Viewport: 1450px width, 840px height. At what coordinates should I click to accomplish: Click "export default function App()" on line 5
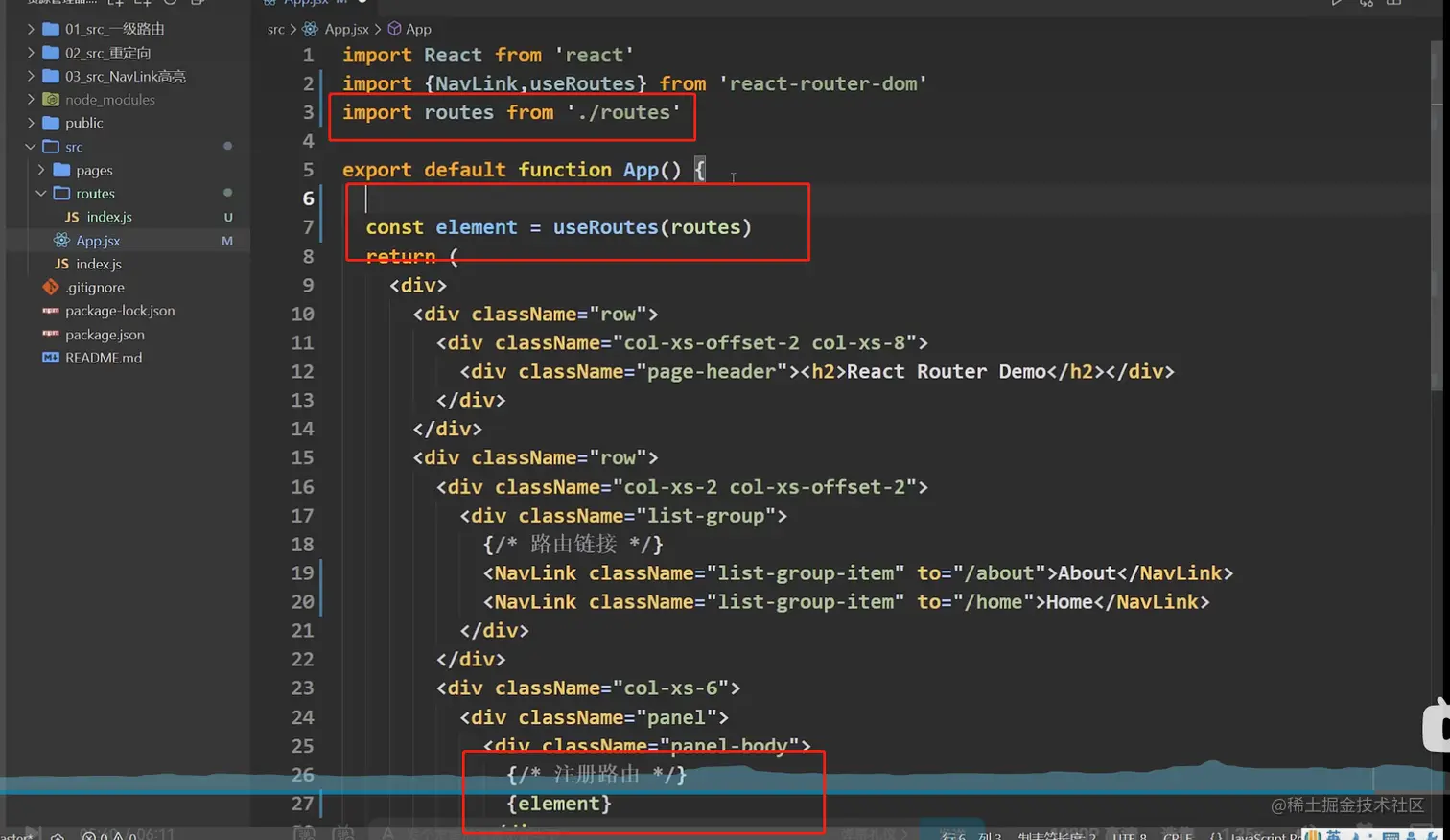point(512,170)
